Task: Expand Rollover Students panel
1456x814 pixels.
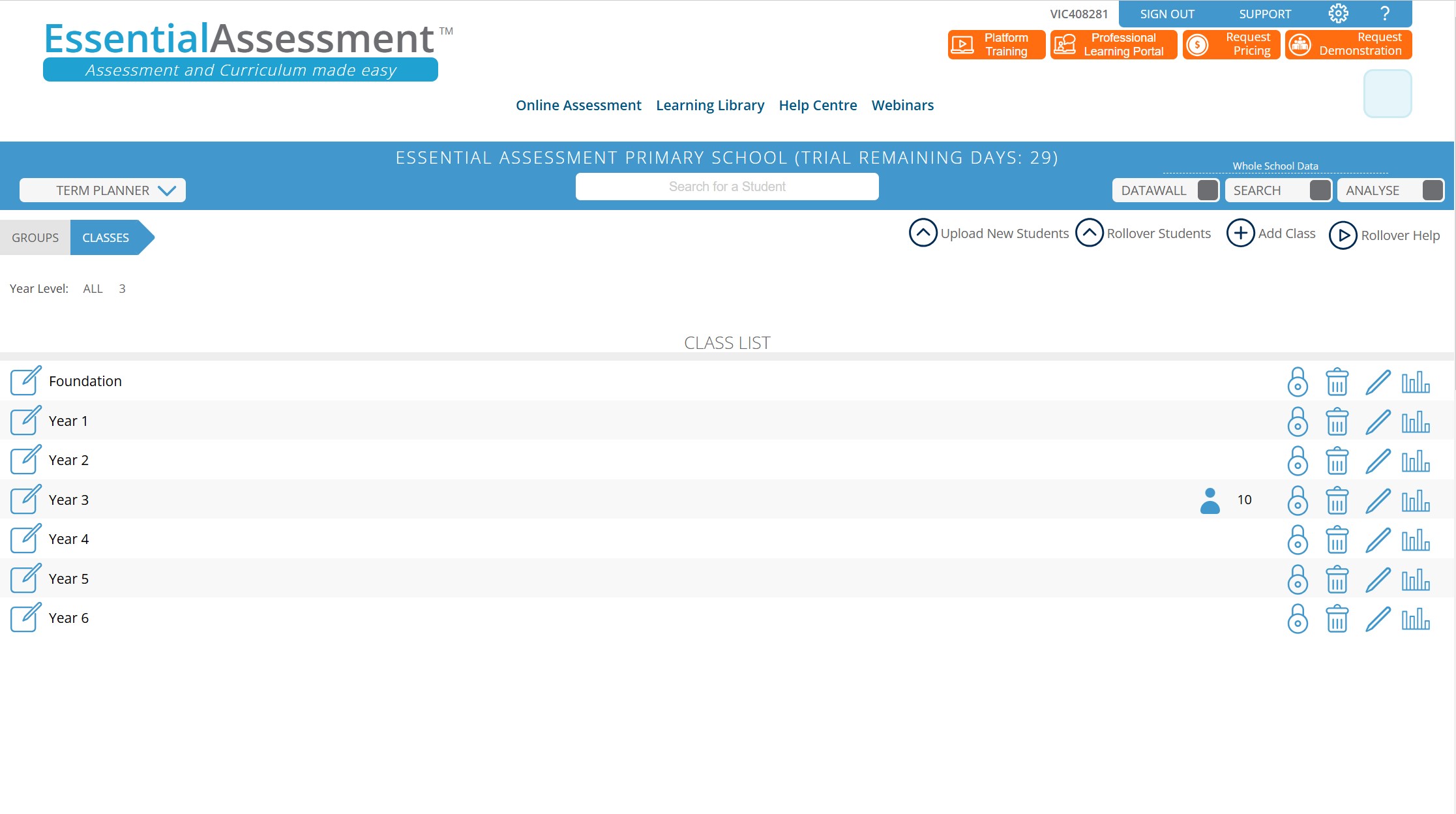Action: click(x=1090, y=233)
